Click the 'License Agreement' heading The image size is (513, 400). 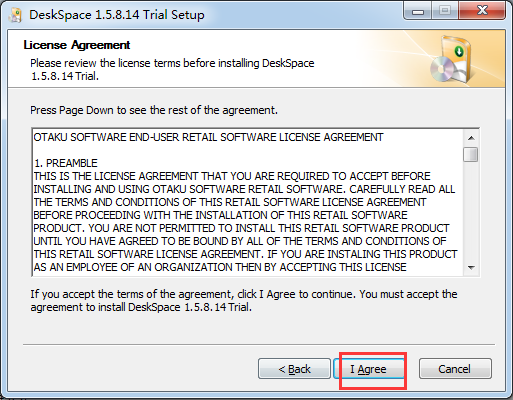click(x=77, y=45)
